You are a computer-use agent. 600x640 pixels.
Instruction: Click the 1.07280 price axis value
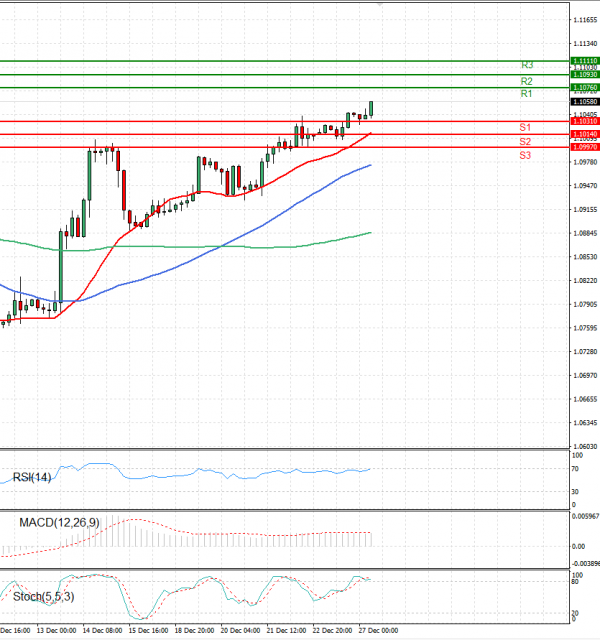pos(585,351)
